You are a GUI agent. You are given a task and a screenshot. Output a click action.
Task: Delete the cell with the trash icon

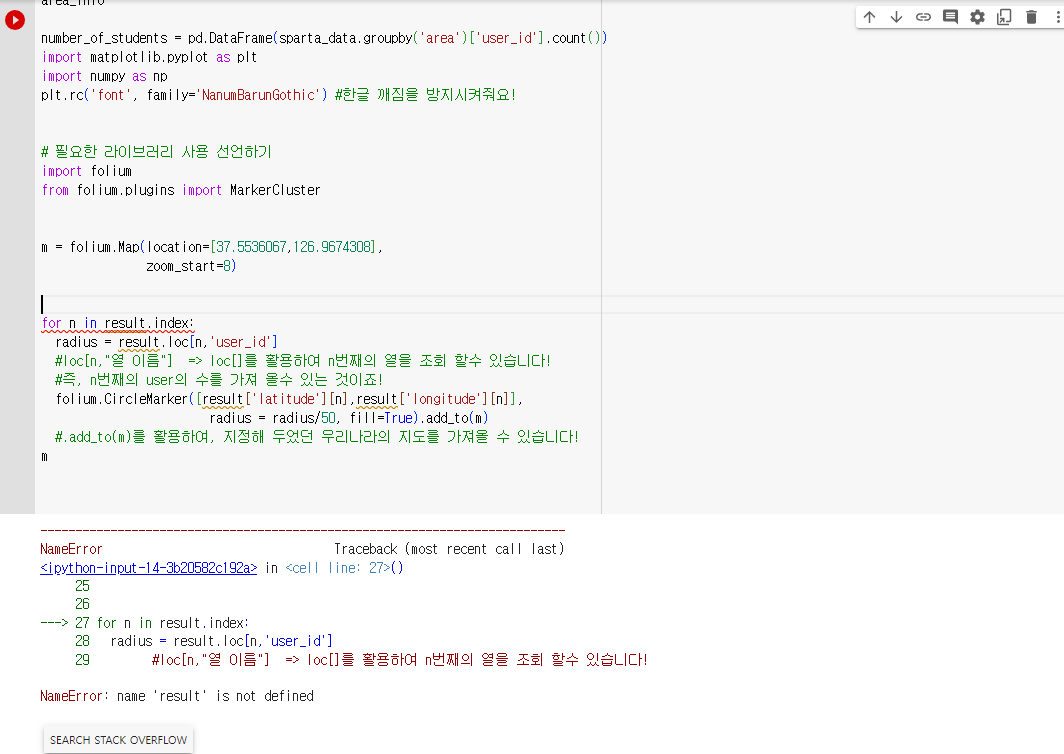point(1031,17)
